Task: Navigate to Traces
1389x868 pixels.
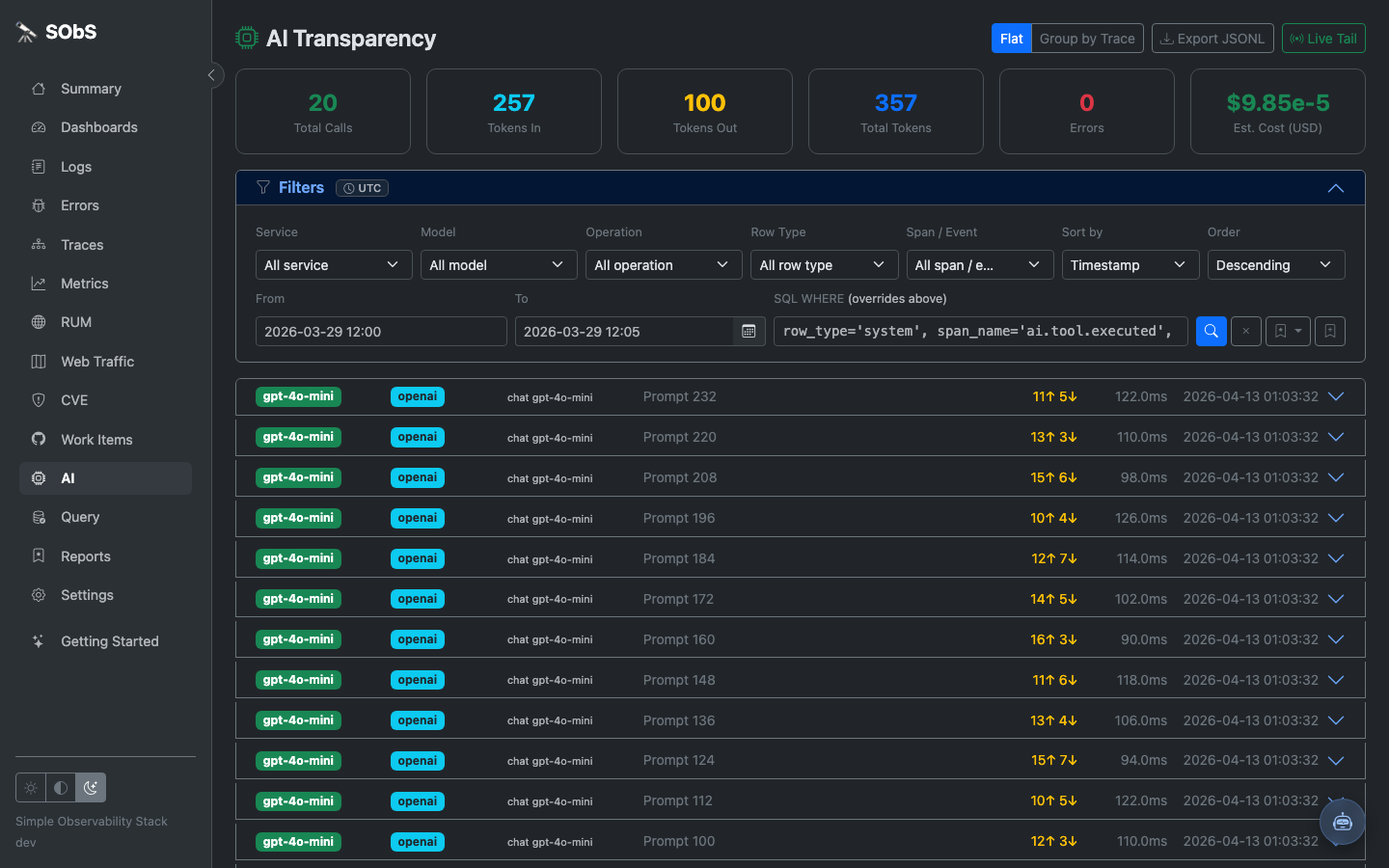Action: [105, 245]
